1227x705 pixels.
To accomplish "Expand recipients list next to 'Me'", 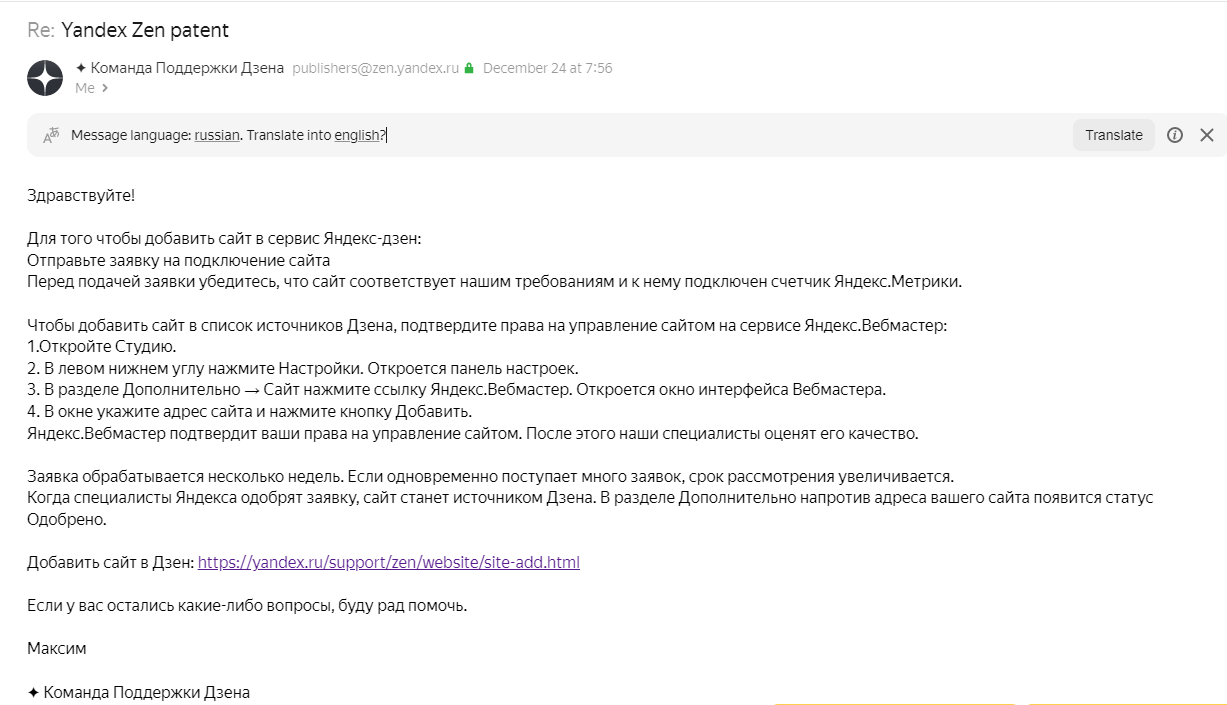I will pyautogui.click(x=104, y=88).
